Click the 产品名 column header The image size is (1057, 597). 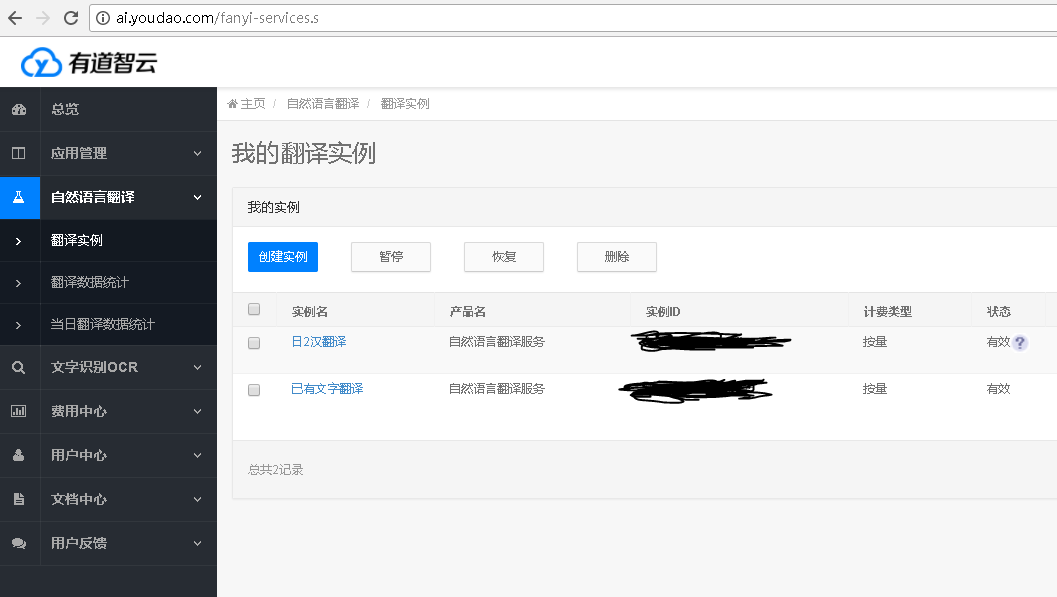[468, 311]
